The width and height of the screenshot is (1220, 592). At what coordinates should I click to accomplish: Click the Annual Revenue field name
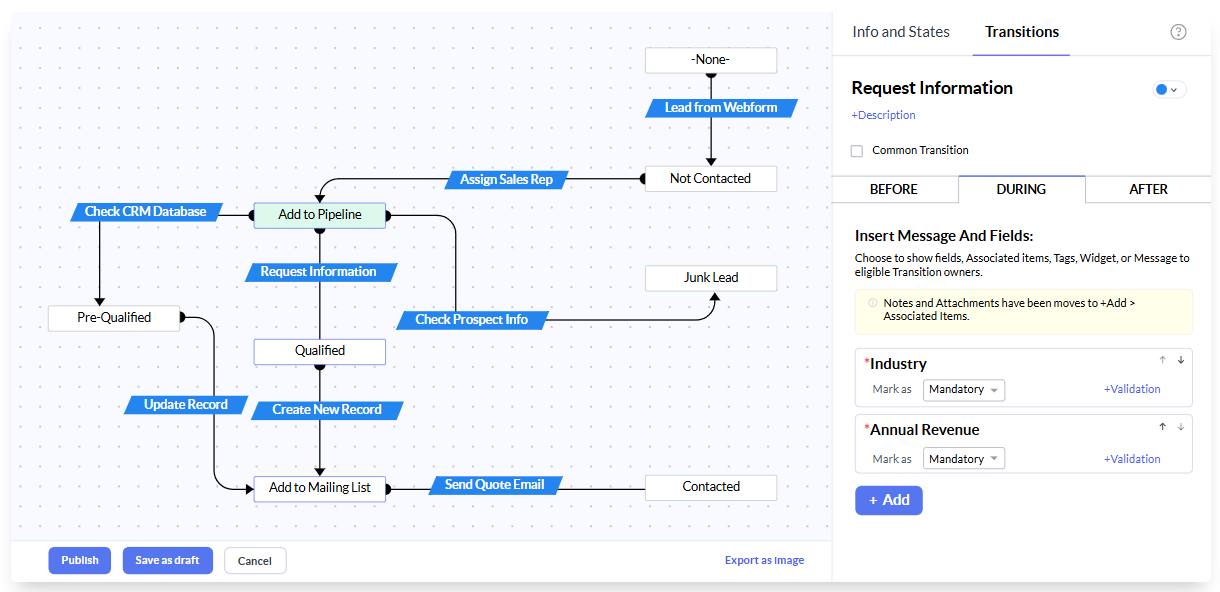(x=925, y=430)
